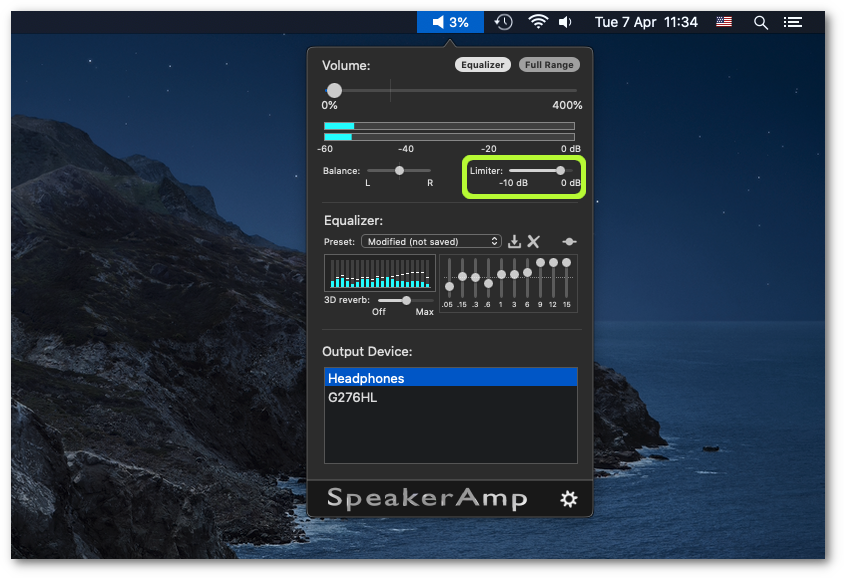The image size is (844, 578).
Task: Expand the Preset dropdown
Action: [431, 241]
